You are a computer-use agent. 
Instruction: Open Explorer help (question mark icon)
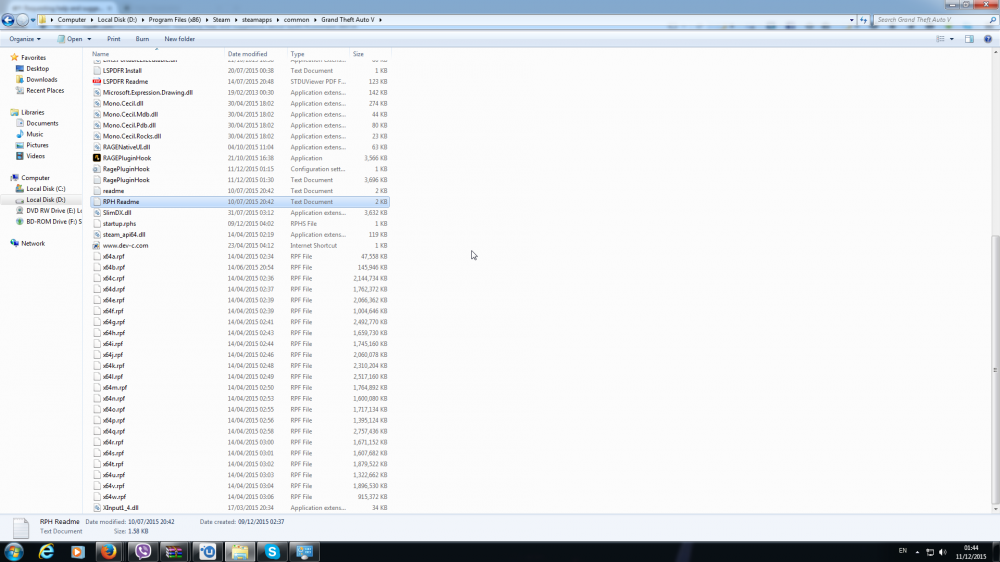[x=988, y=39]
